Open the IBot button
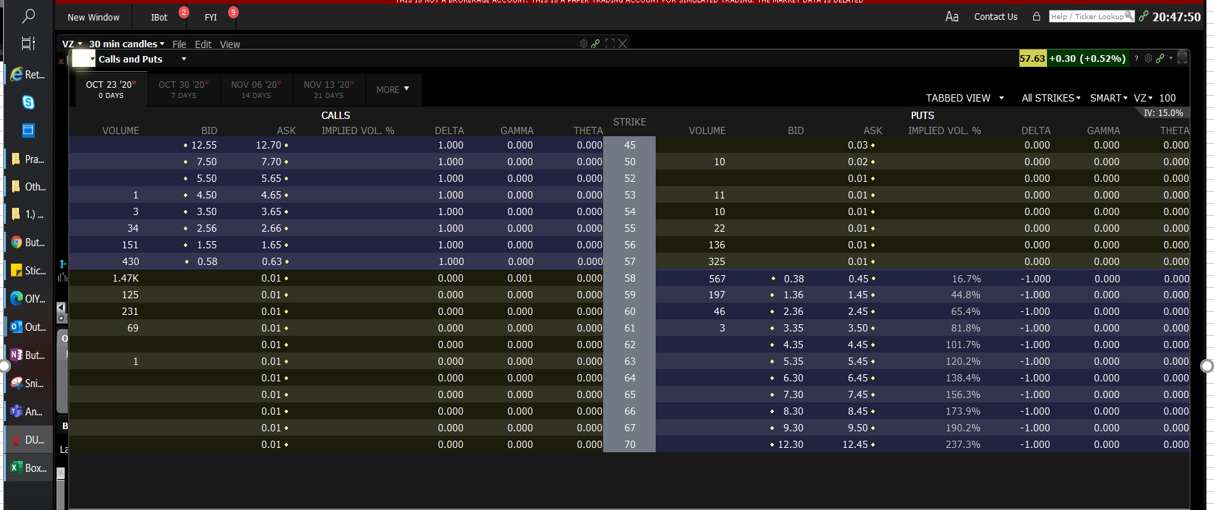 [159, 17]
